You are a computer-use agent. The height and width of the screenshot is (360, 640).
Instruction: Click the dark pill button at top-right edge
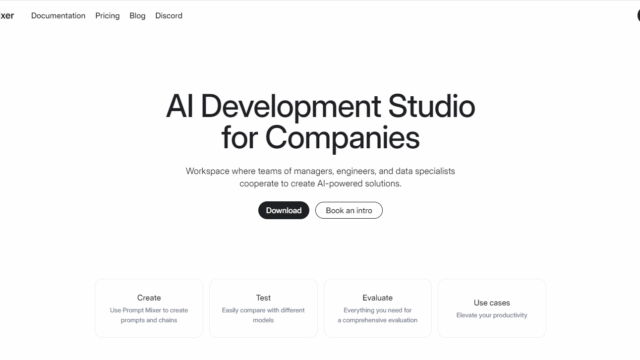click(638, 15)
